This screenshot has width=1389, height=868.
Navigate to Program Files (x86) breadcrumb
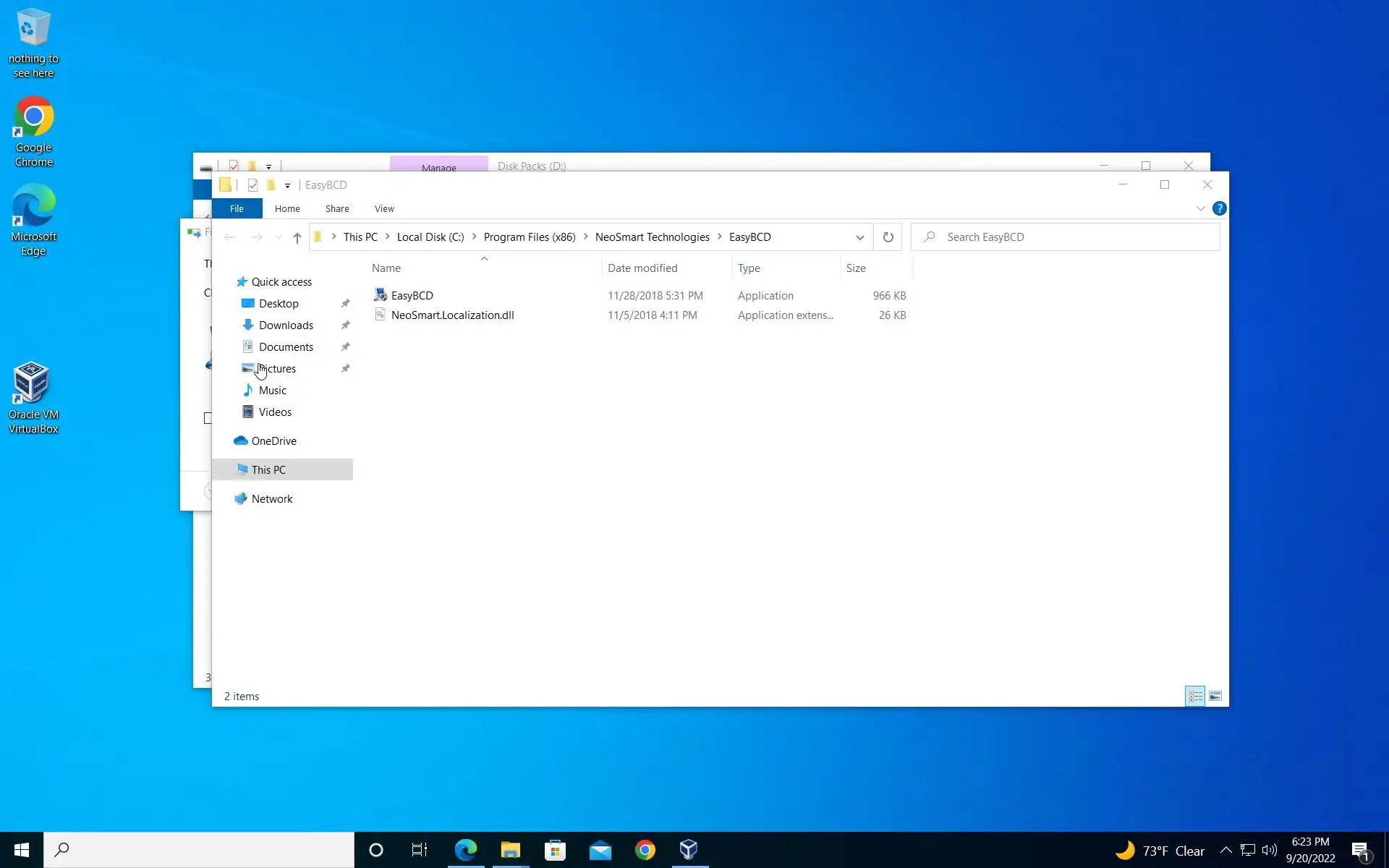click(529, 237)
